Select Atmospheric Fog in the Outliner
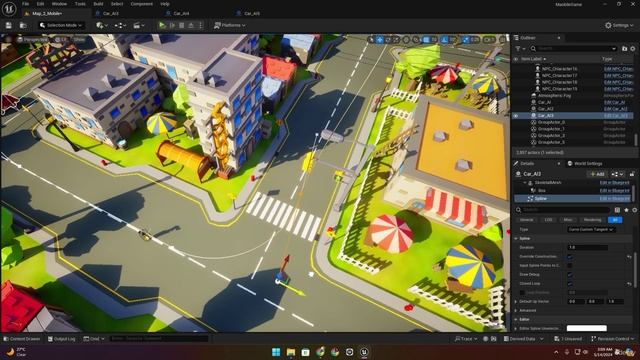The height and width of the screenshot is (360, 640). tap(554, 96)
